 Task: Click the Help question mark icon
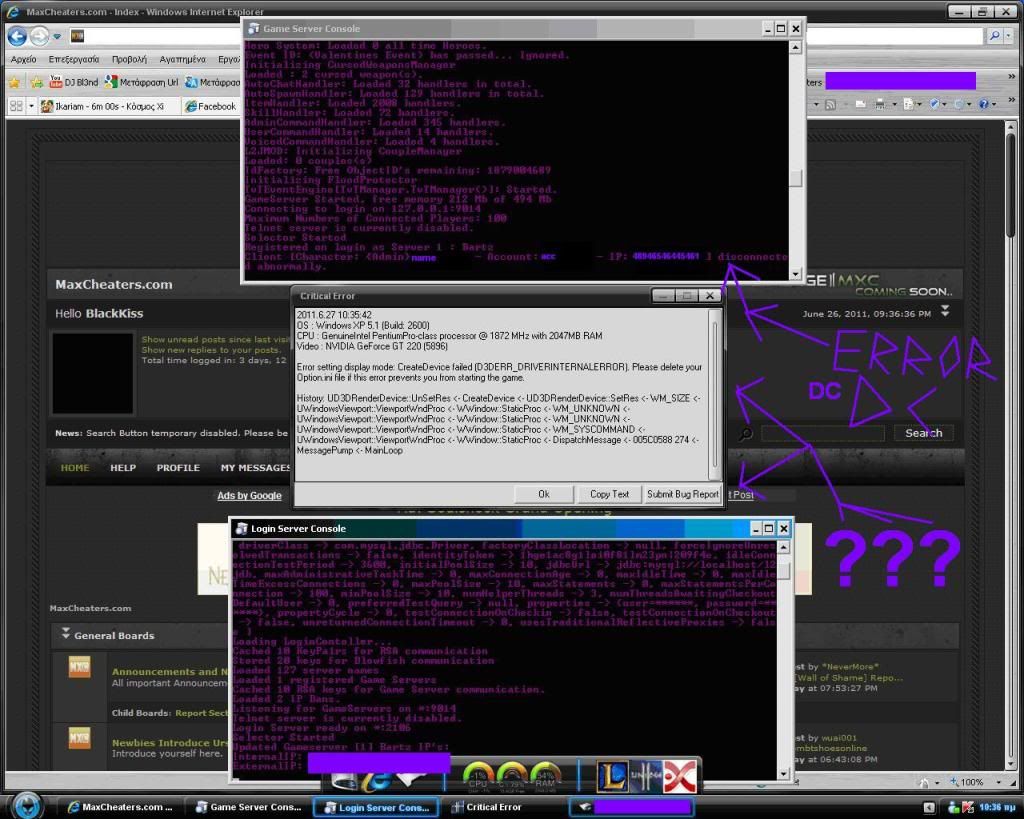[984, 104]
